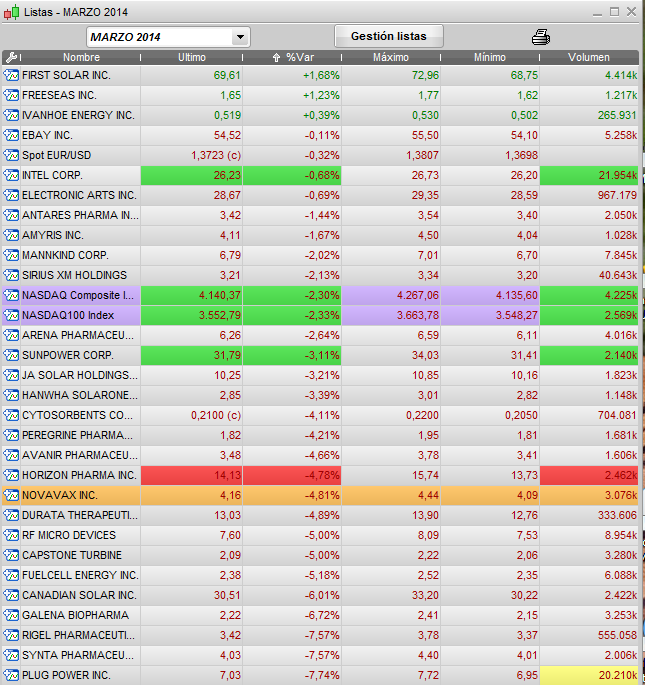Select the NOVAVAX INC. name cell
645x685 pixels.
pos(80,495)
